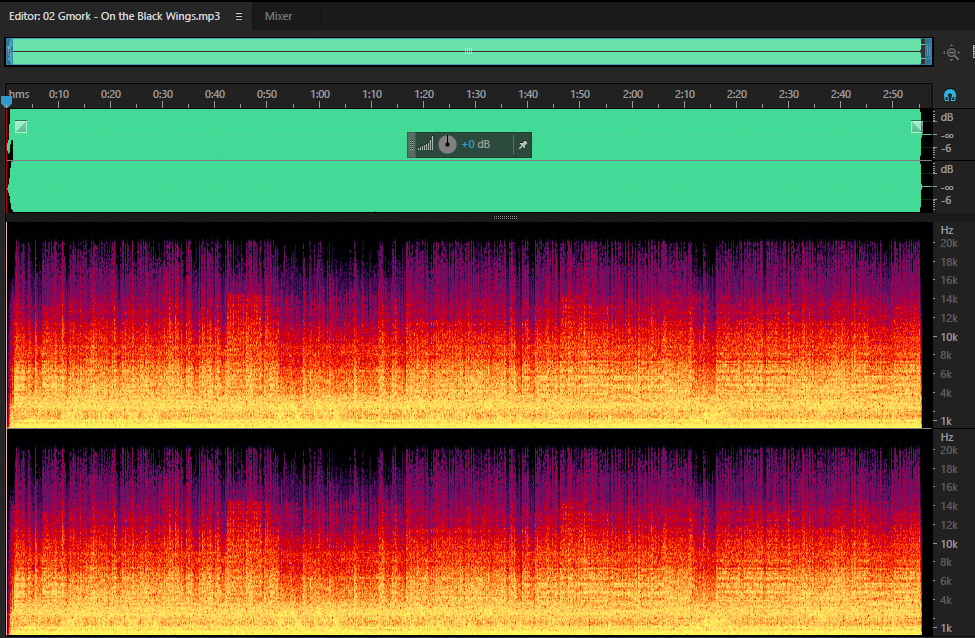Switch to the Mixer tab
This screenshot has width=975, height=638.
[x=278, y=16]
